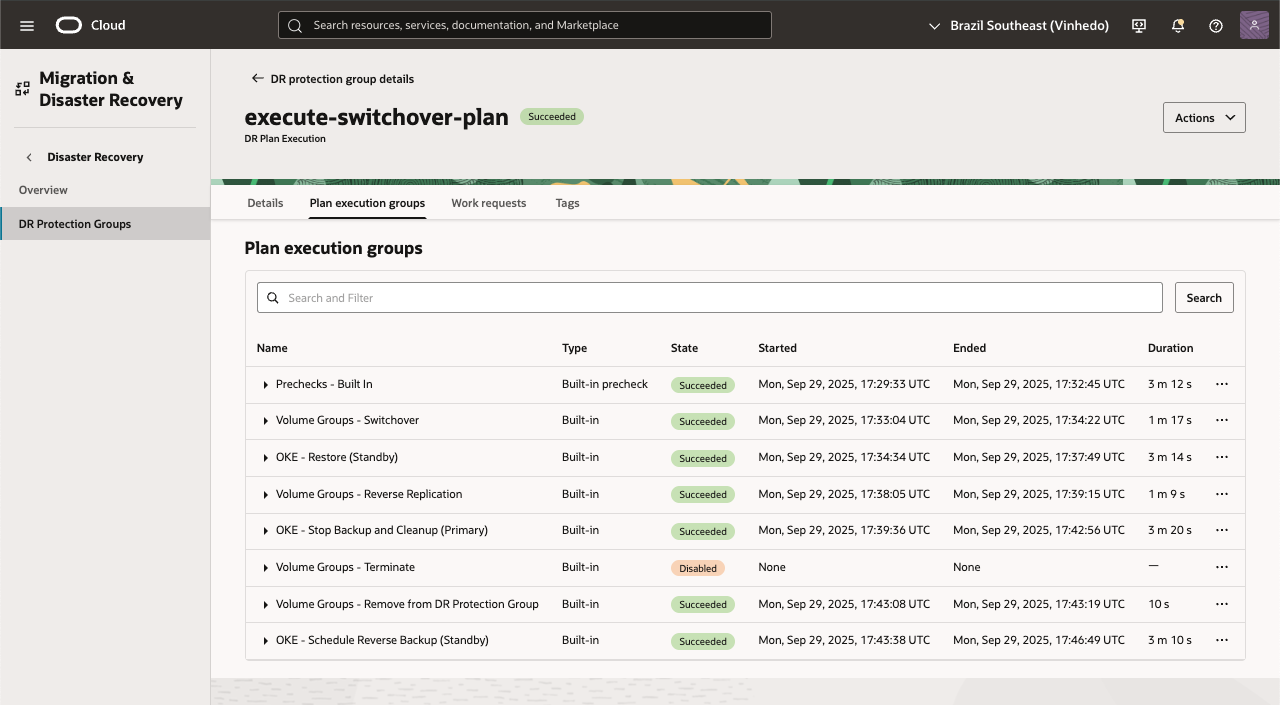Click the Search button
1280x705 pixels.
coord(1203,297)
